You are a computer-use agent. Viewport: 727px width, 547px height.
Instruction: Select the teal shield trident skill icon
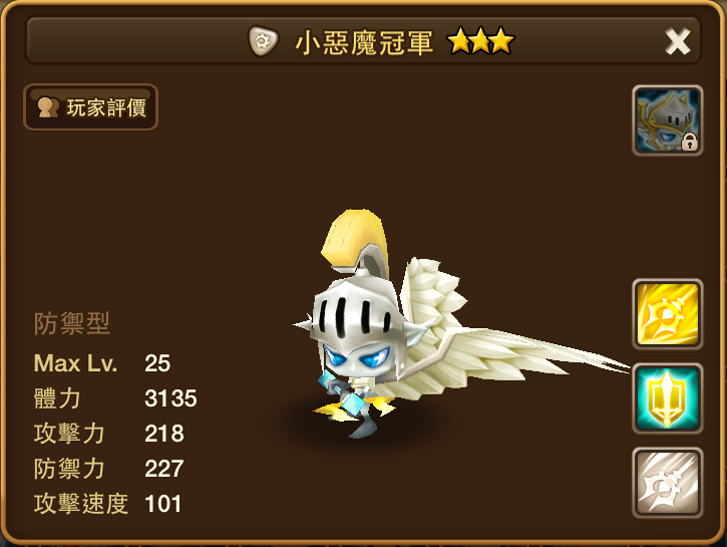(667, 399)
